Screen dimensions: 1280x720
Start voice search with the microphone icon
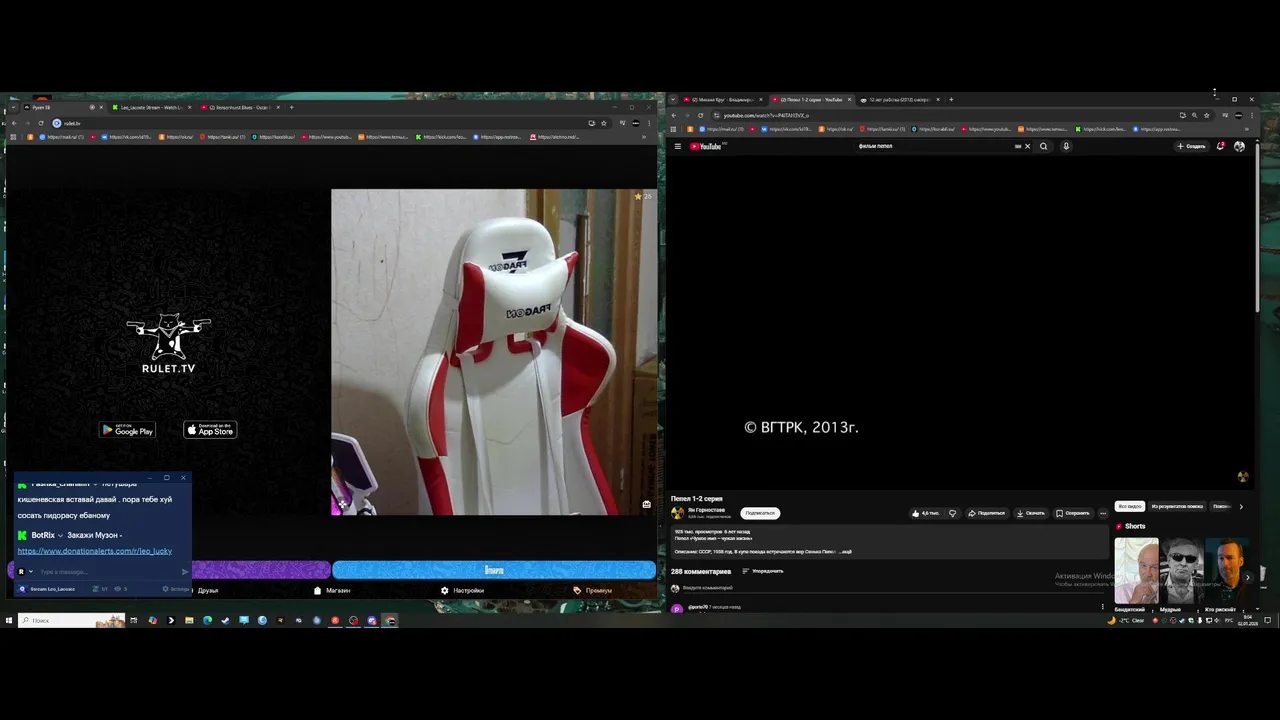(x=1066, y=146)
